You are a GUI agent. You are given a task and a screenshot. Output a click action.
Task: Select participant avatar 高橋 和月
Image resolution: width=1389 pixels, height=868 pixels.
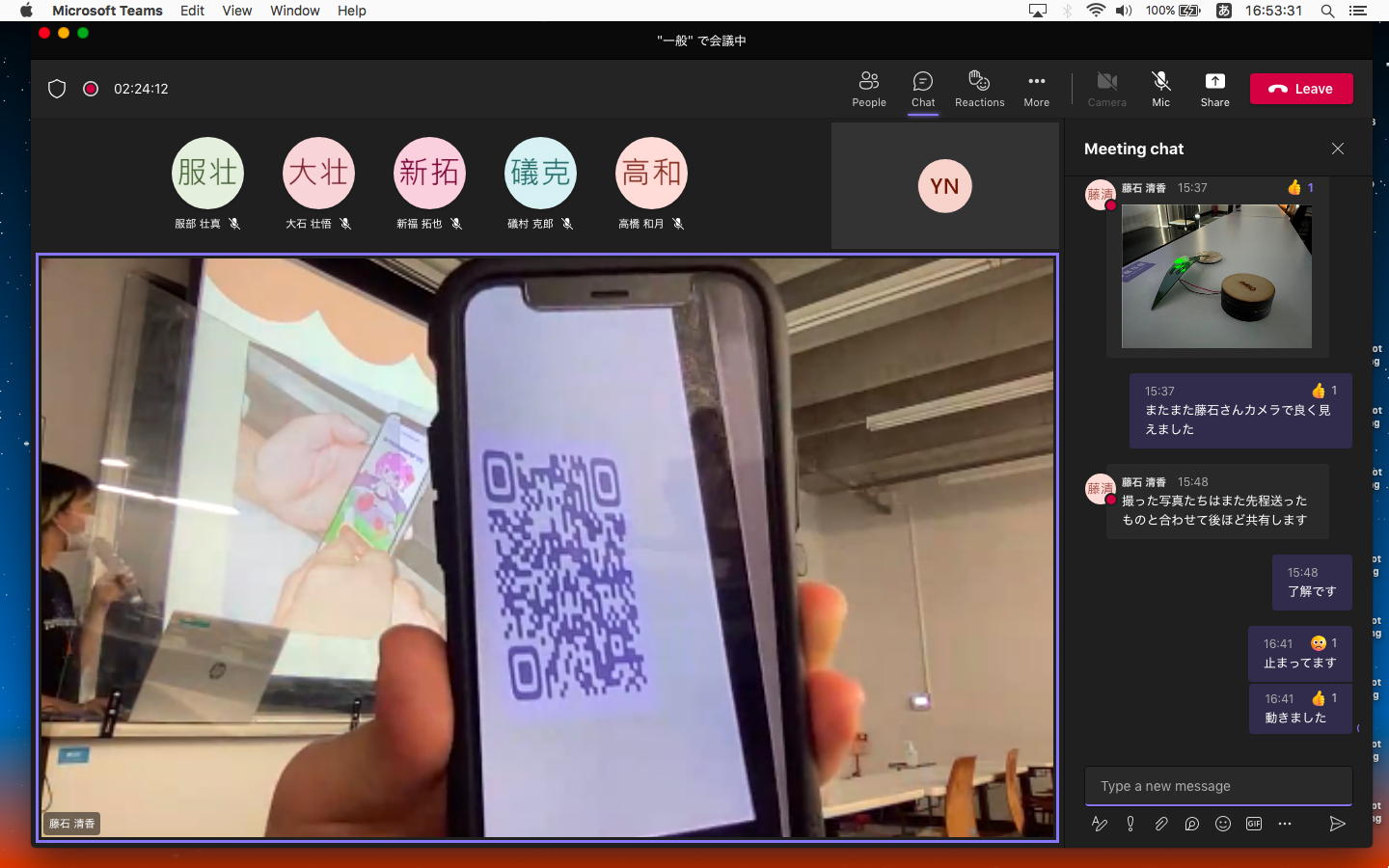(x=651, y=173)
